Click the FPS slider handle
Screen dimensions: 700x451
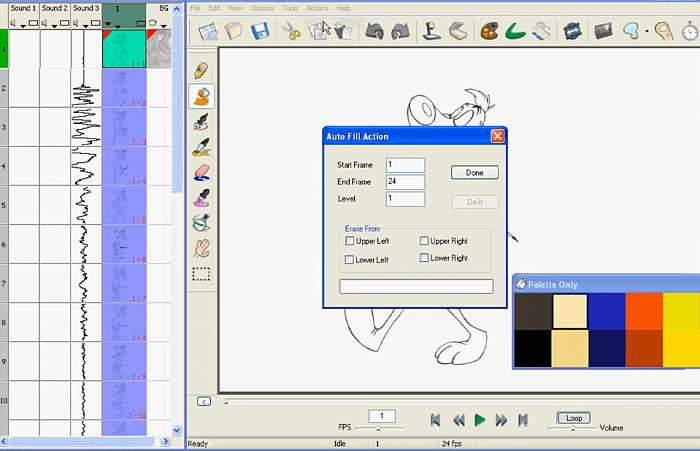tap(379, 428)
